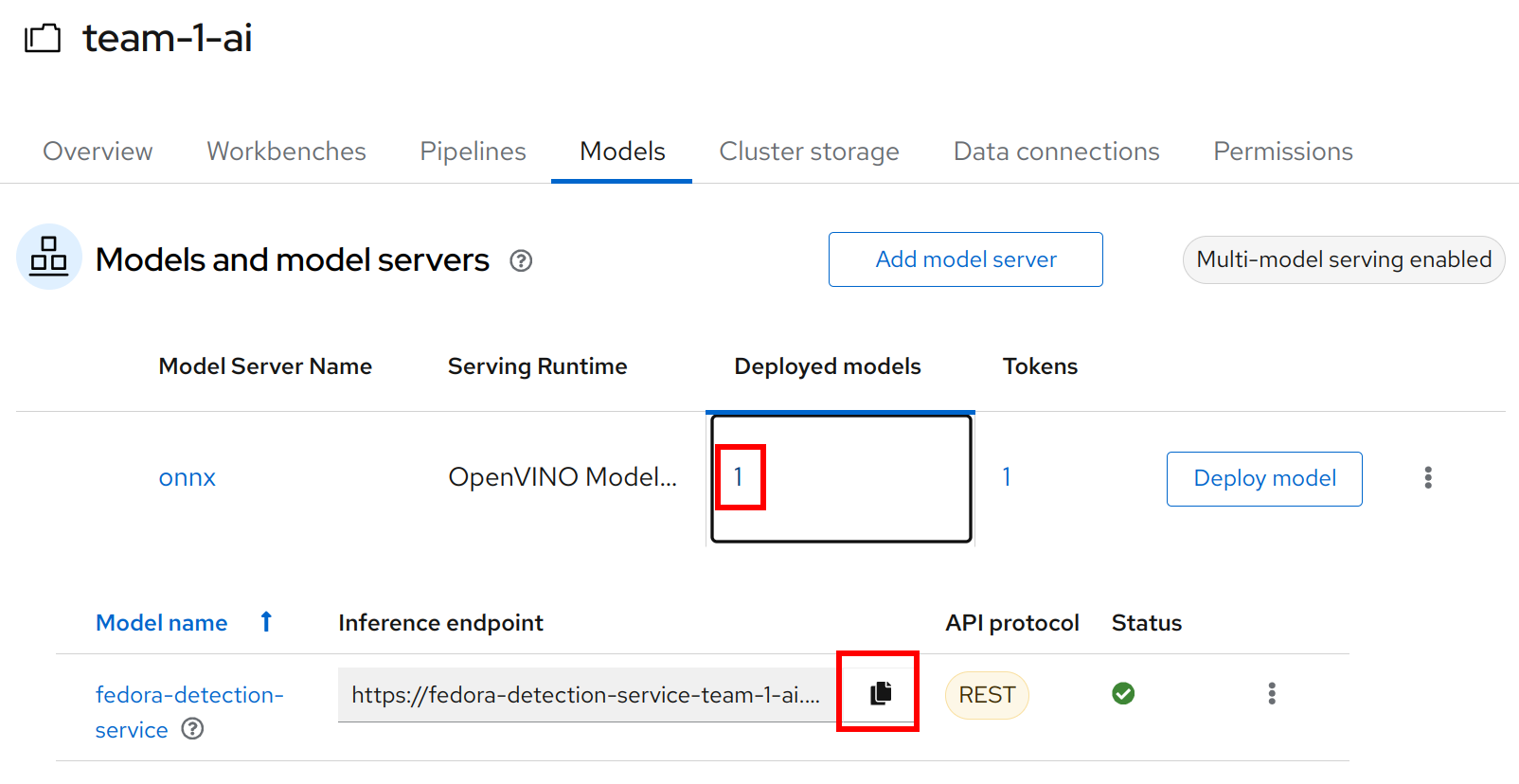Click the Serving Runtime column header
Screen dimensions: 1519x784
537,366
